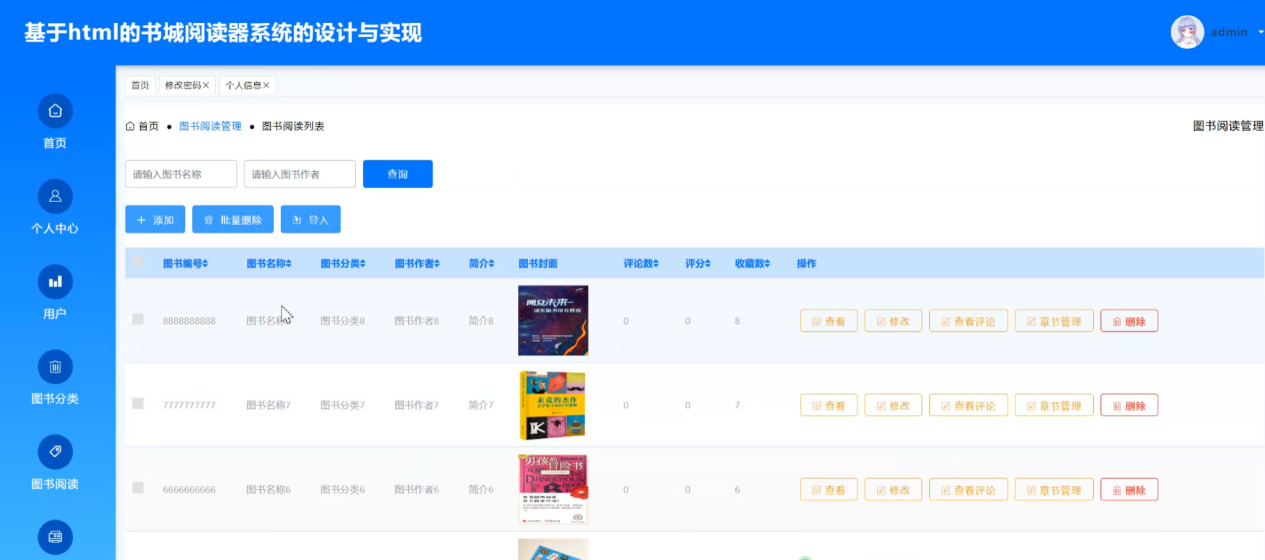Click 章节管理 for 图书名称6 row

point(1054,490)
